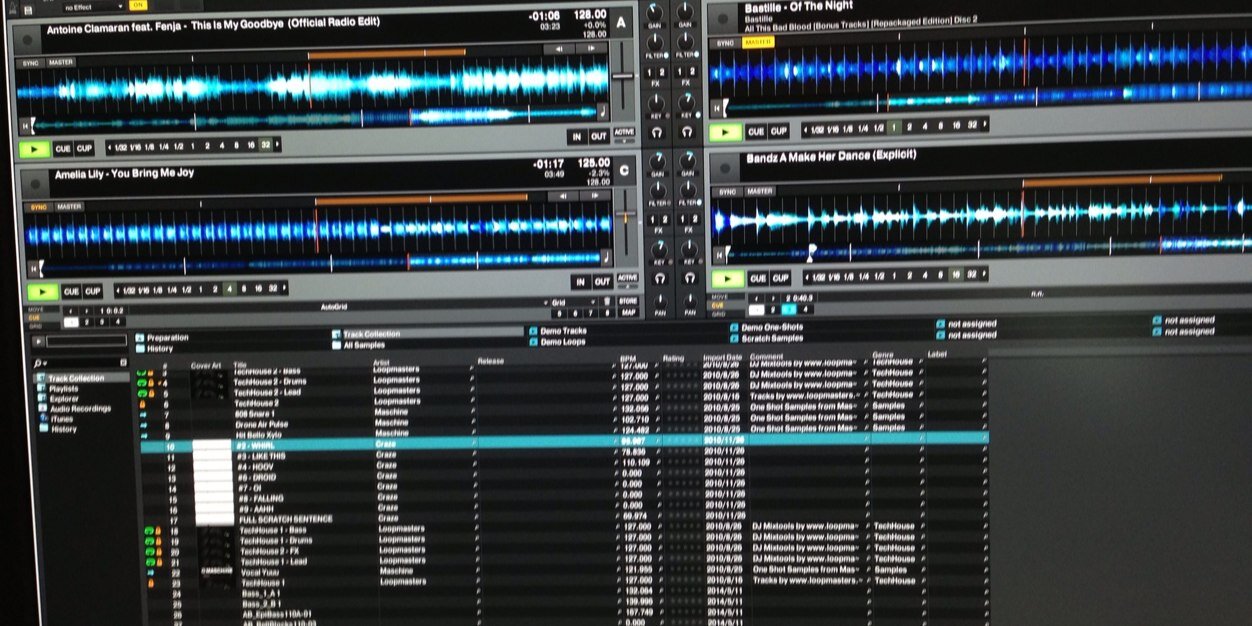This screenshot has height=626, width=1252.
Task: Play the preview player in browser
Action: click(x=40, y=341)
